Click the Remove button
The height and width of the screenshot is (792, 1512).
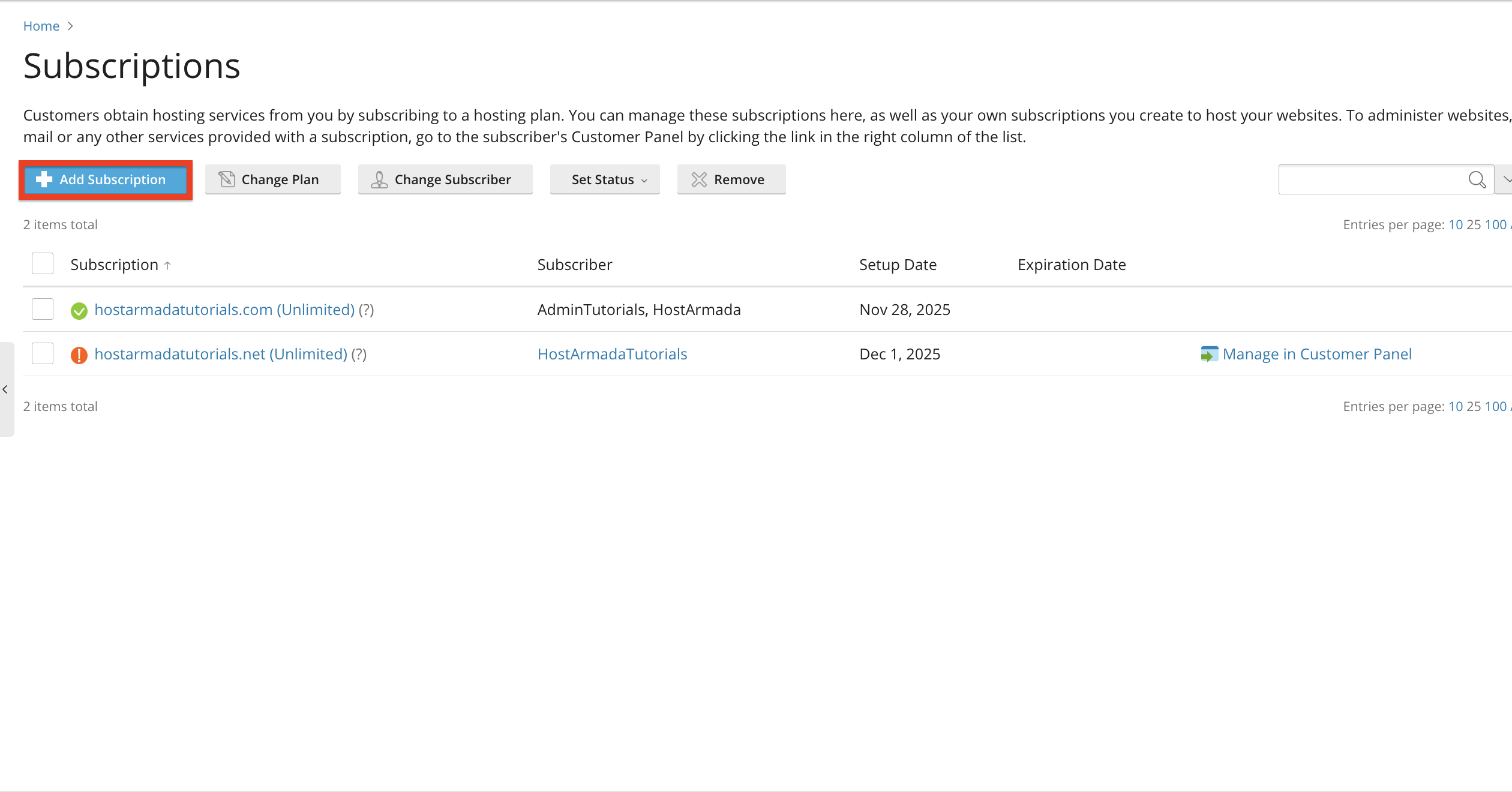(x=731, y=179)
